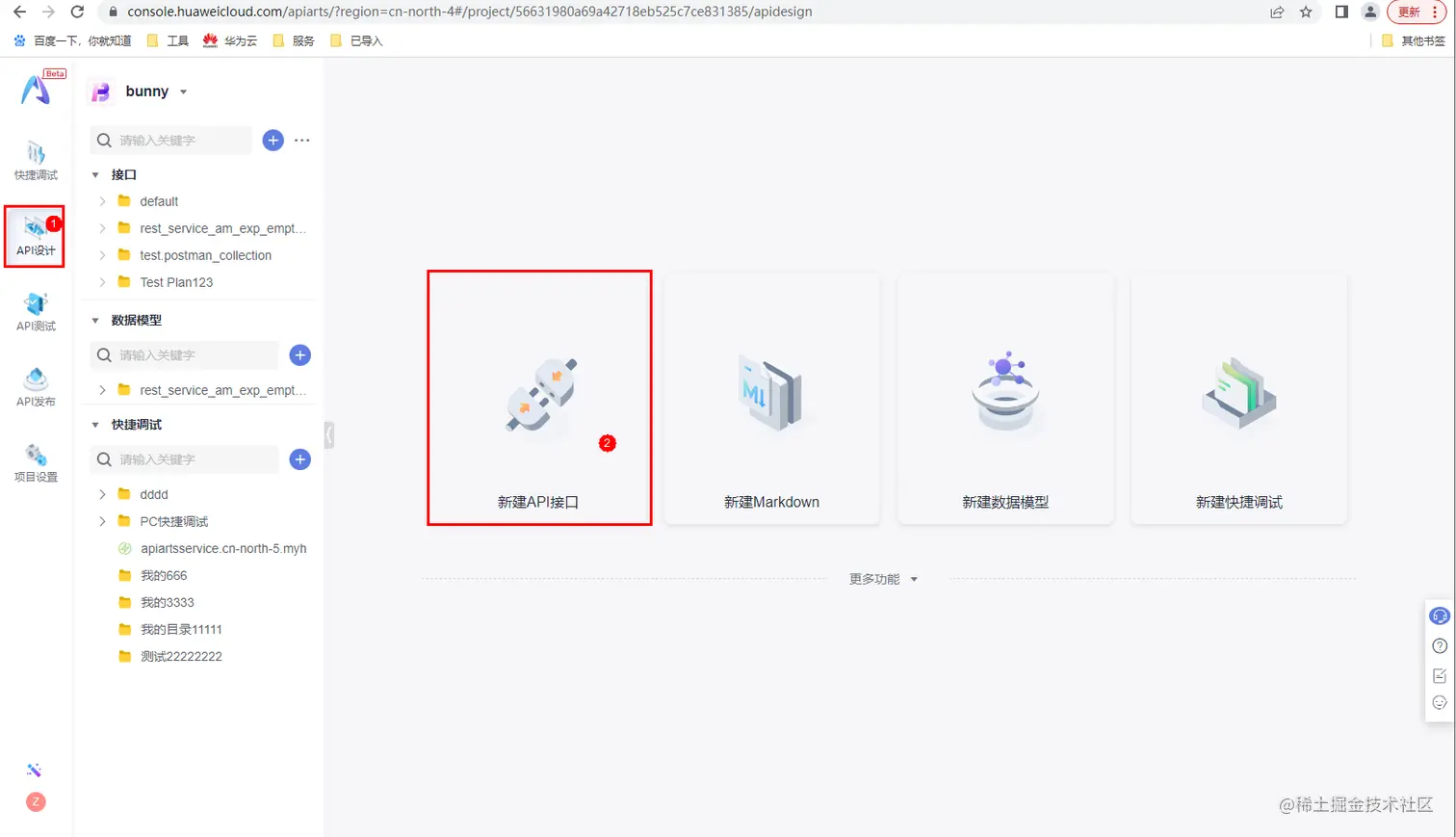Toggle browser side panel icon
The image size is (1456, 837).
pos(1341,12)
